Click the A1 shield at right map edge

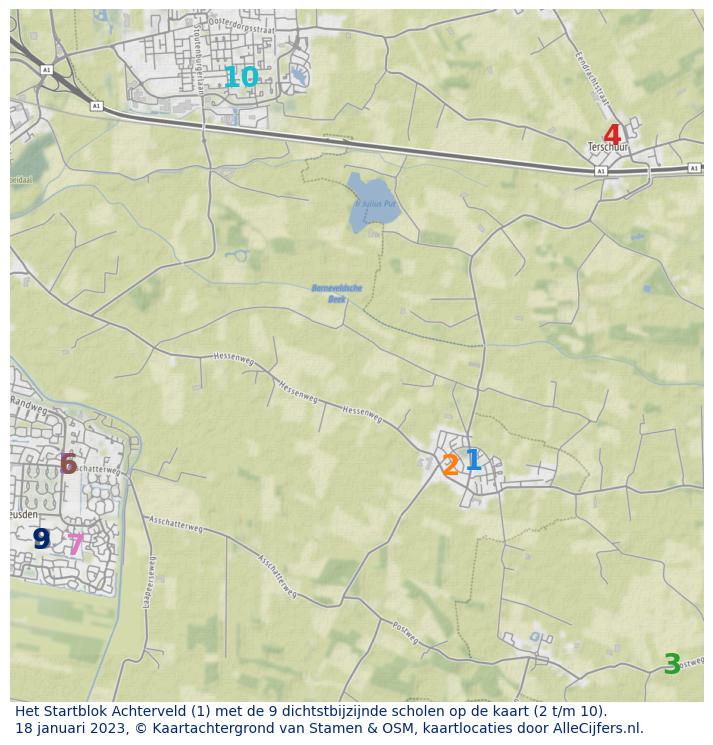click(x=693, y=168)
